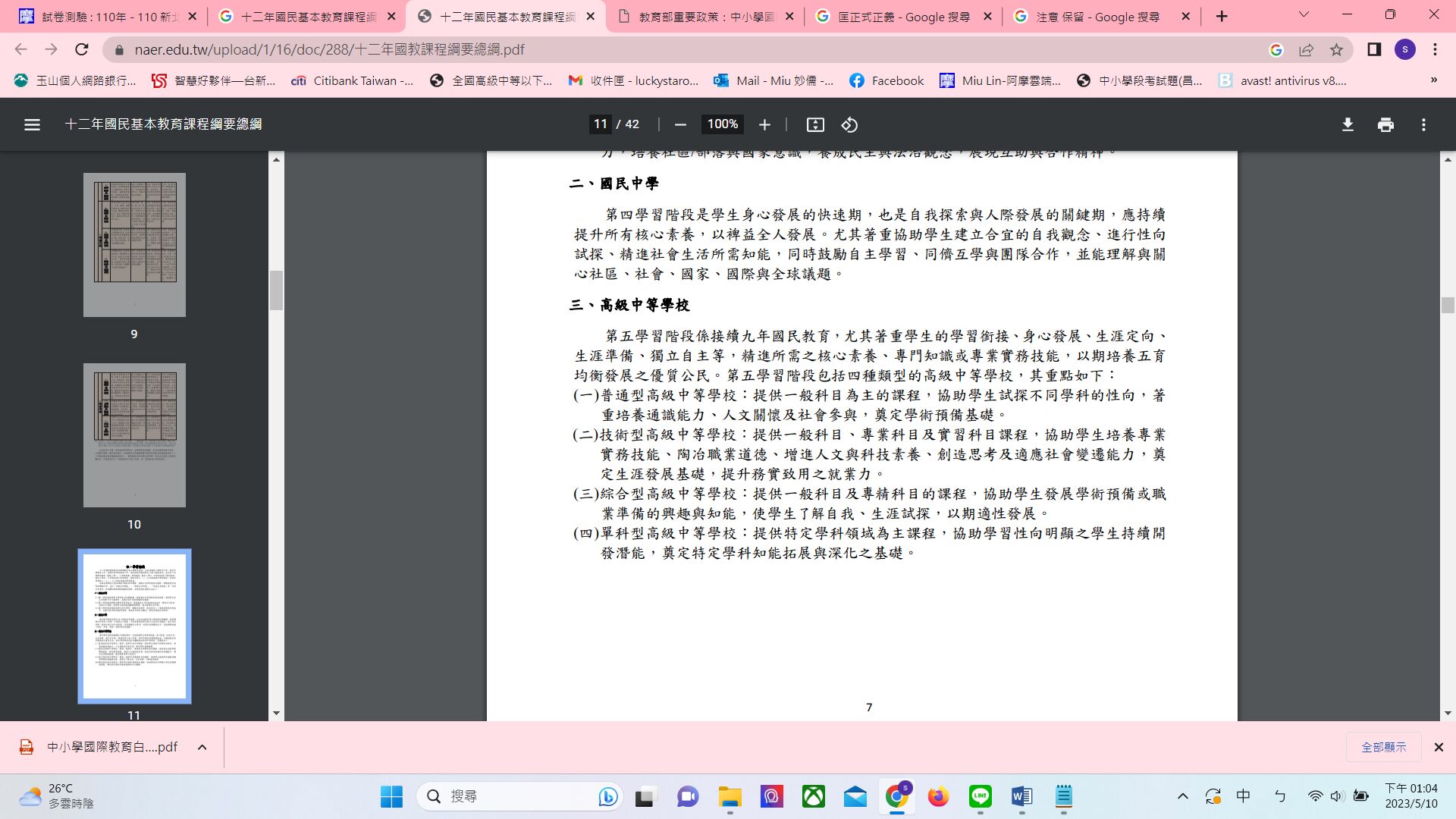Click the document vertical scrollbar thumb
The height and width of the screenshot is (819, 1456).
[1448, 305]
